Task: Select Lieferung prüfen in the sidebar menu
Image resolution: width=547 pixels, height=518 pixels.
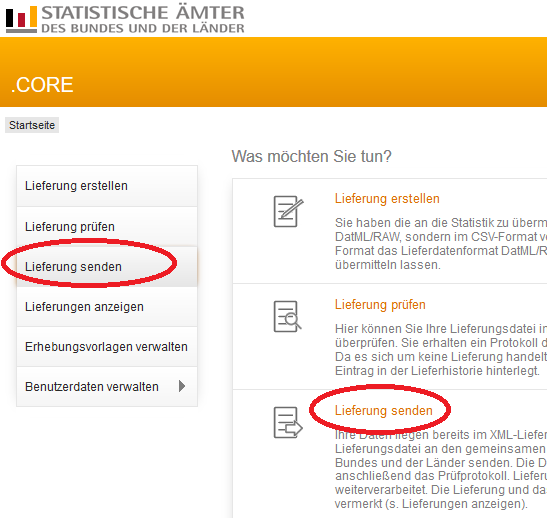Action: (107, 227)
